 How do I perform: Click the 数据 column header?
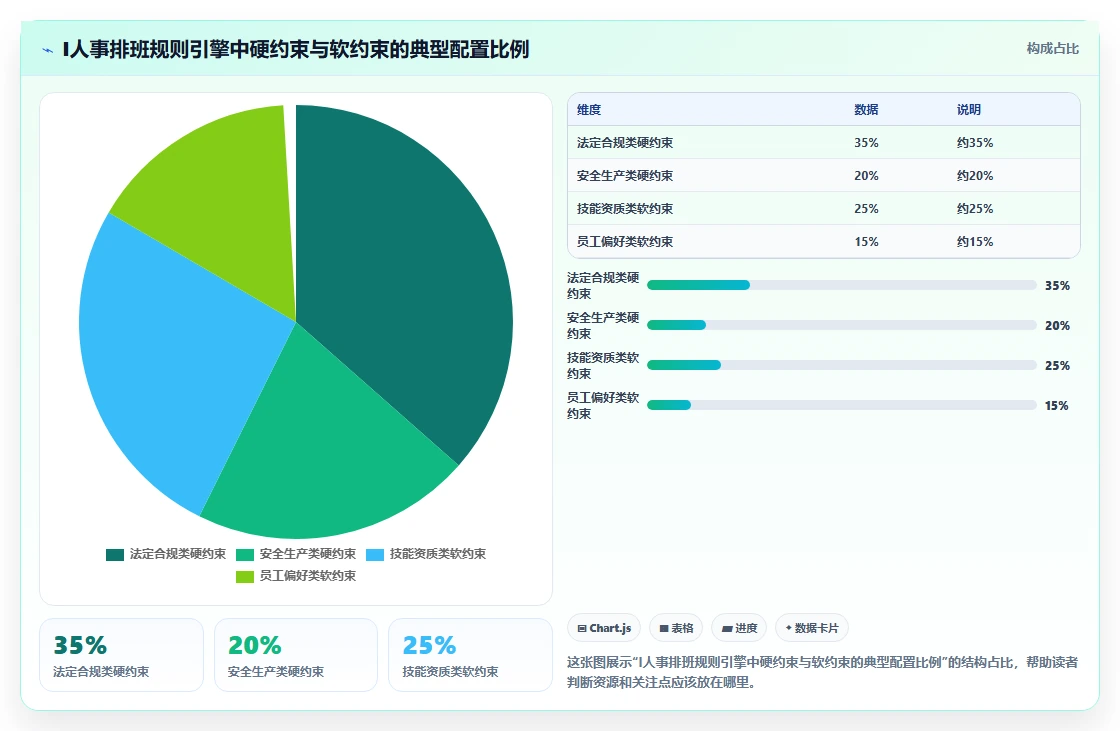click(x=866, y=109)
